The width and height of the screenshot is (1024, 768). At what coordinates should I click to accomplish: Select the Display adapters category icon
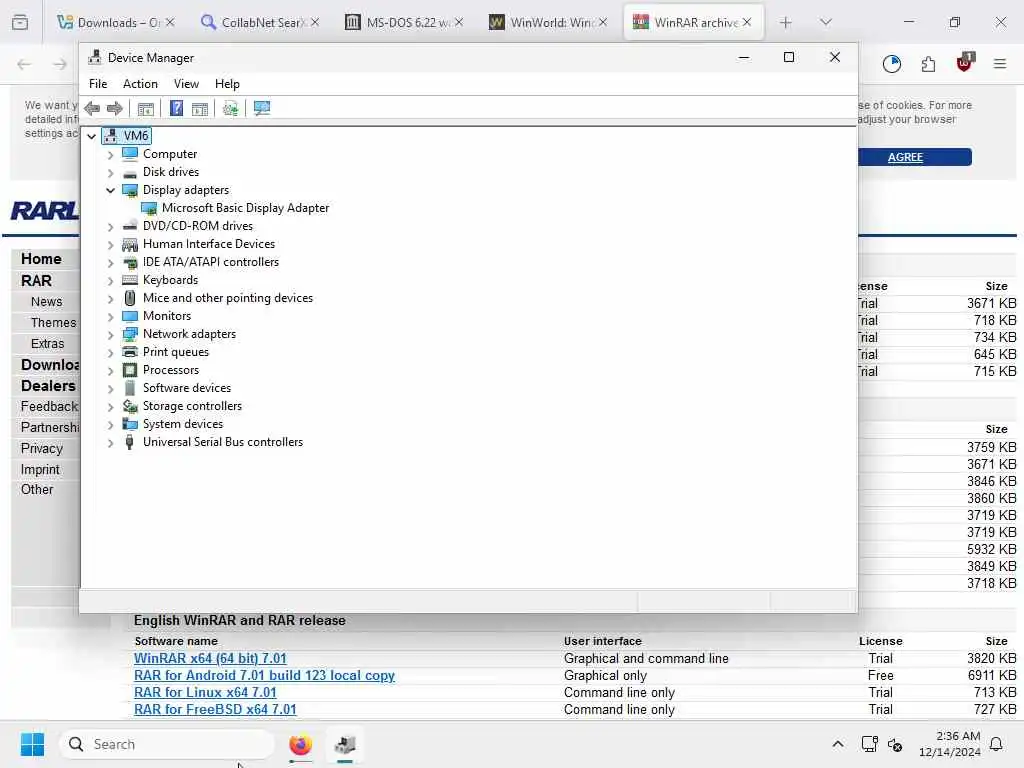[130, 190]
